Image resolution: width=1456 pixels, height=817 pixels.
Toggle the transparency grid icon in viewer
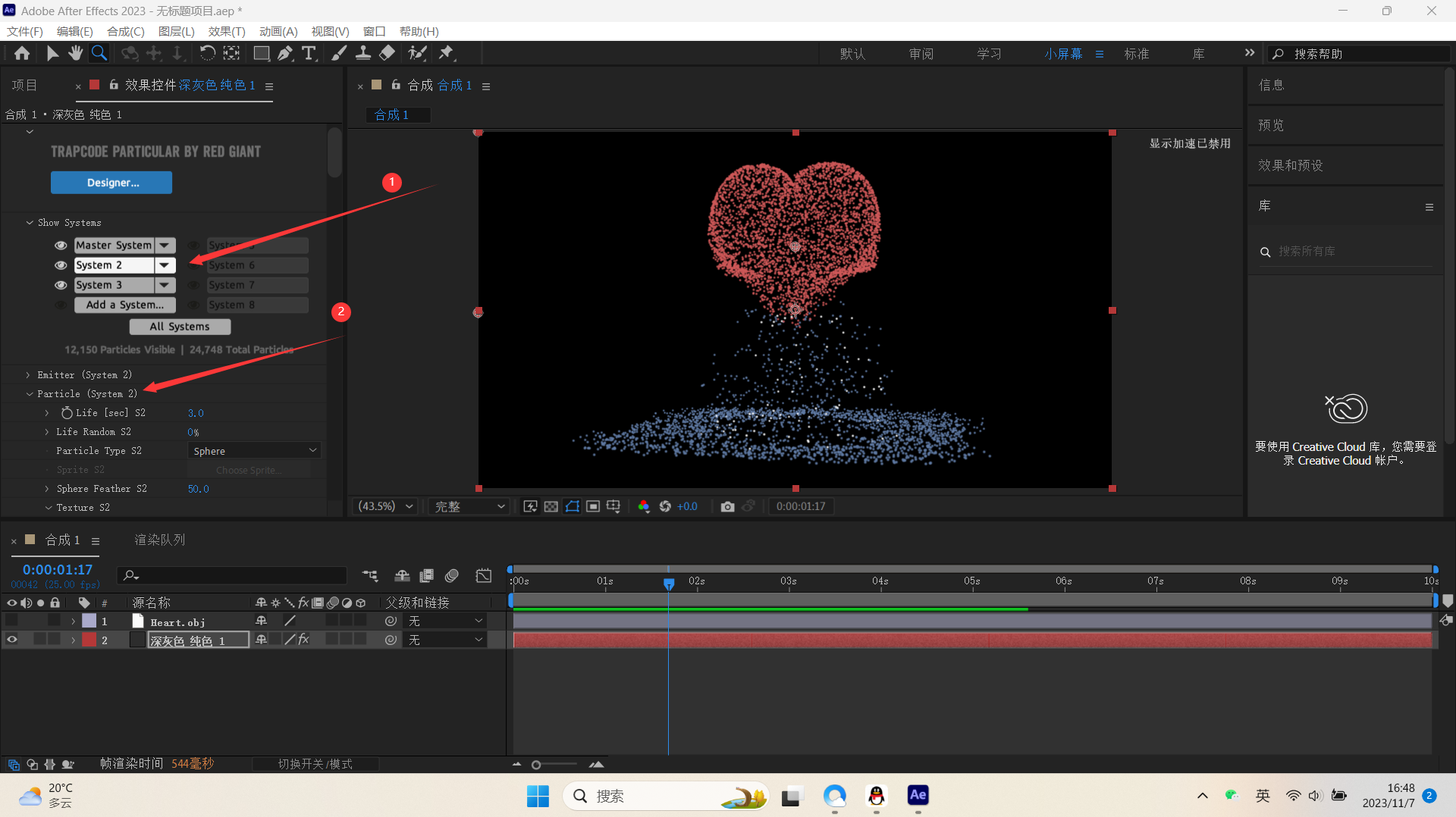coord(551,506)
